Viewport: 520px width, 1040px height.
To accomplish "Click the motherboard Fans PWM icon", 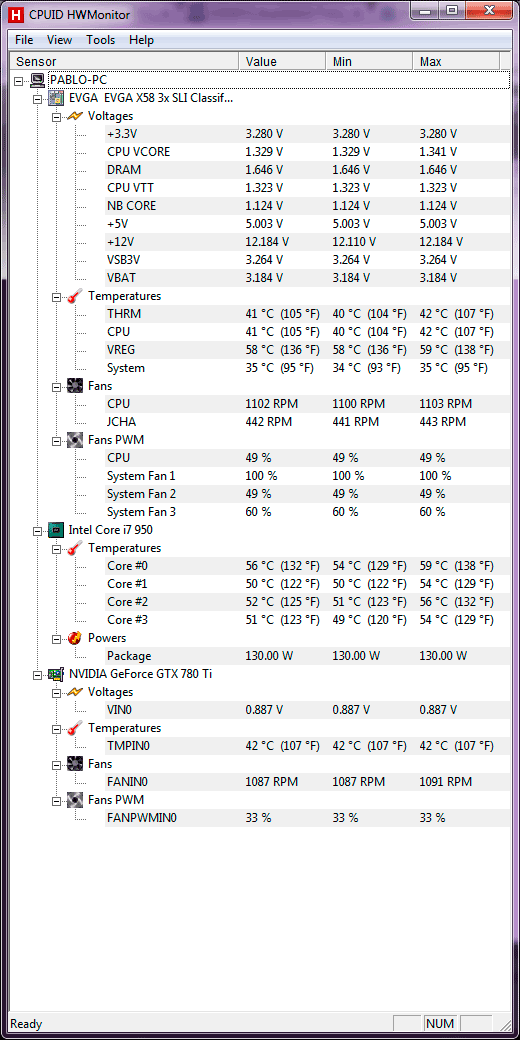I will tap(75, 440).
